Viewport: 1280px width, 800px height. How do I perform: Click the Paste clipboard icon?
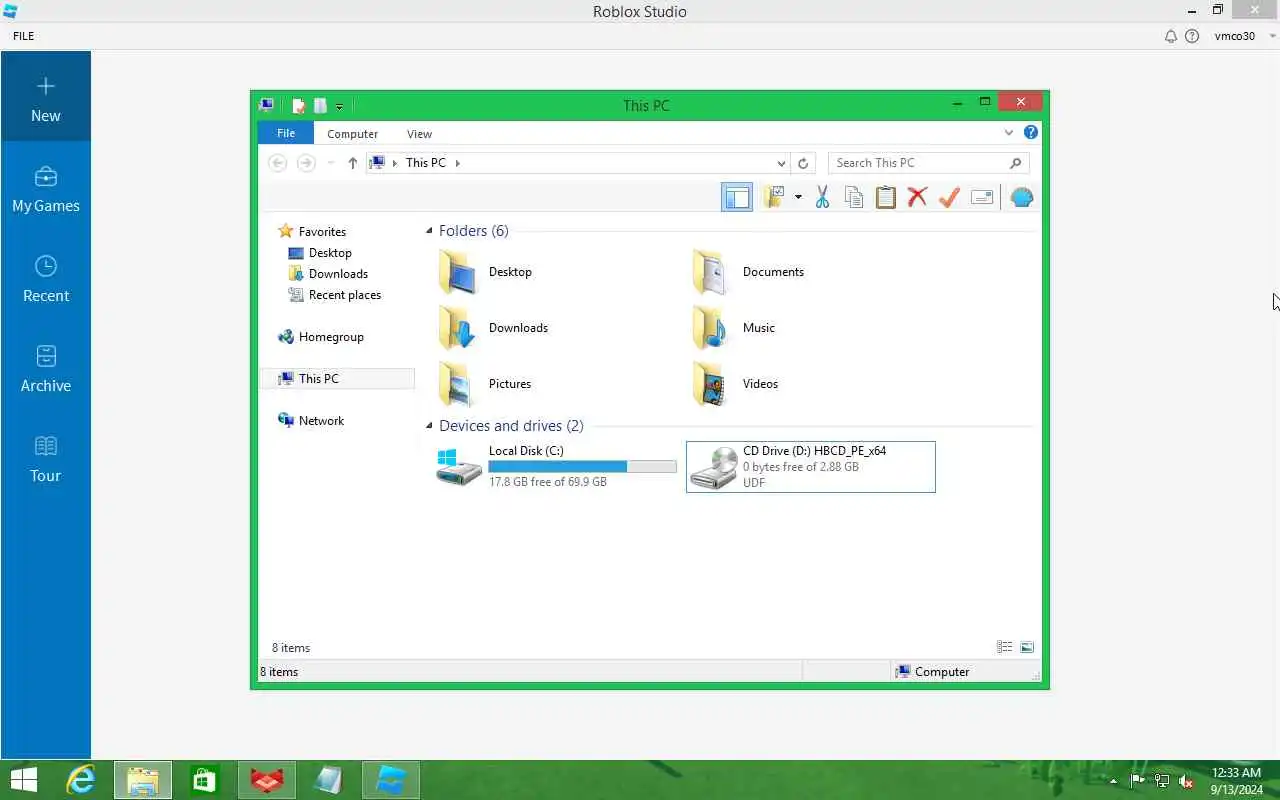pos(886,197)
